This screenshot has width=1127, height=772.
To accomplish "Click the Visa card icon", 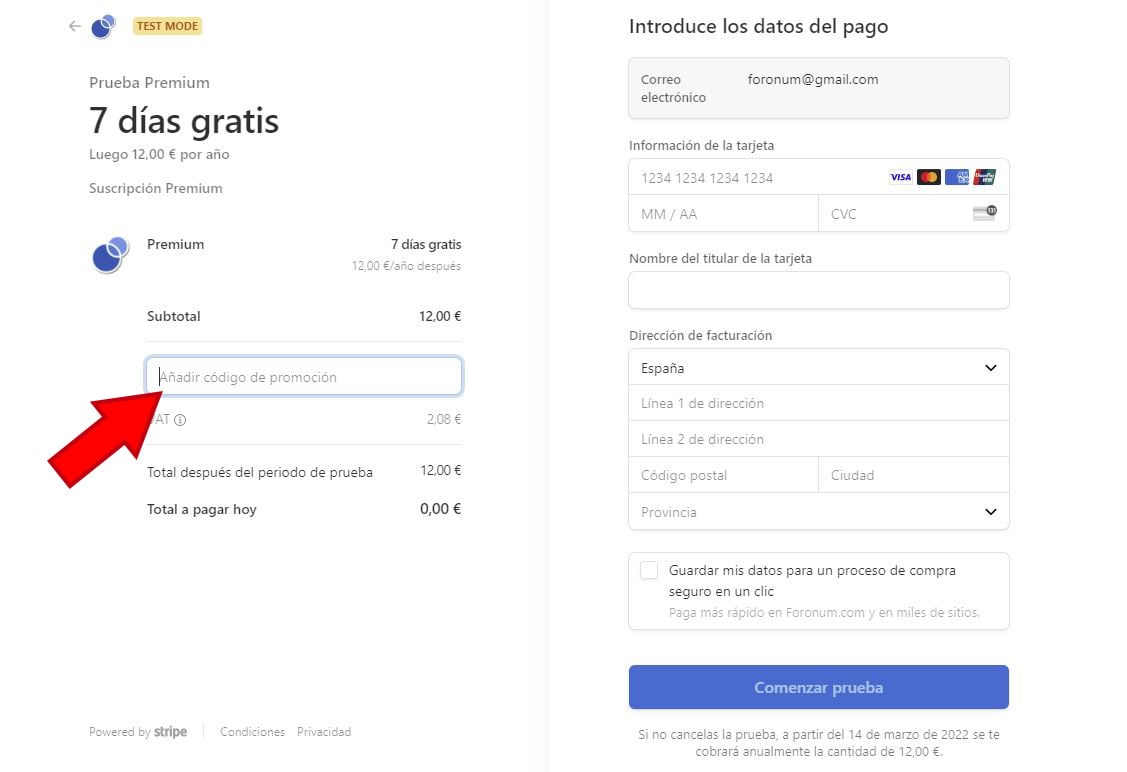I will (x=900, y=177).
